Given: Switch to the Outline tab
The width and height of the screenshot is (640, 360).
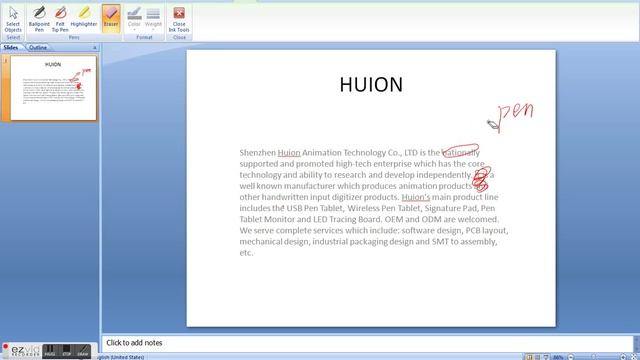Looking at the screenshot, I should (x=38, y=47).
